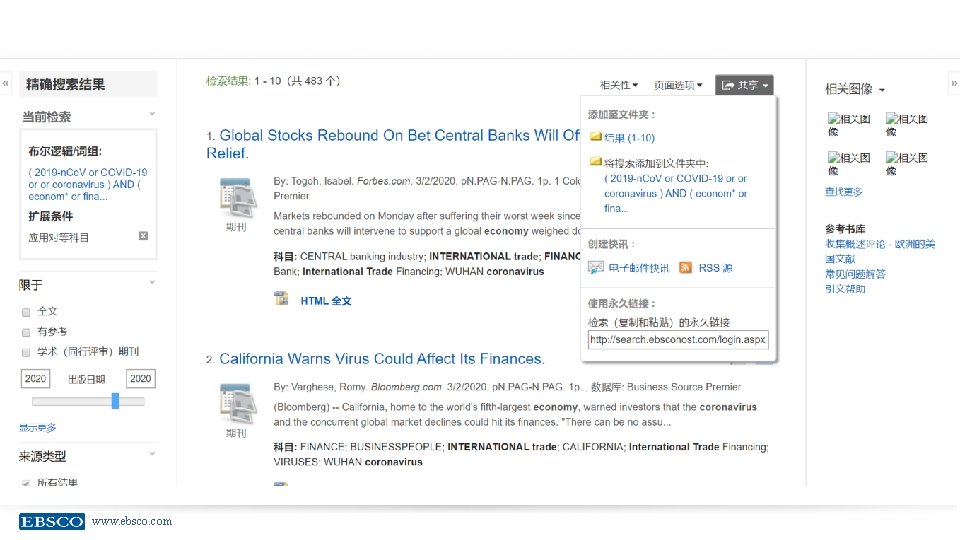The height and width of the screenshot is (540, 960).
Task: Open the second related image in top row
Action: (x=907, y=124)
